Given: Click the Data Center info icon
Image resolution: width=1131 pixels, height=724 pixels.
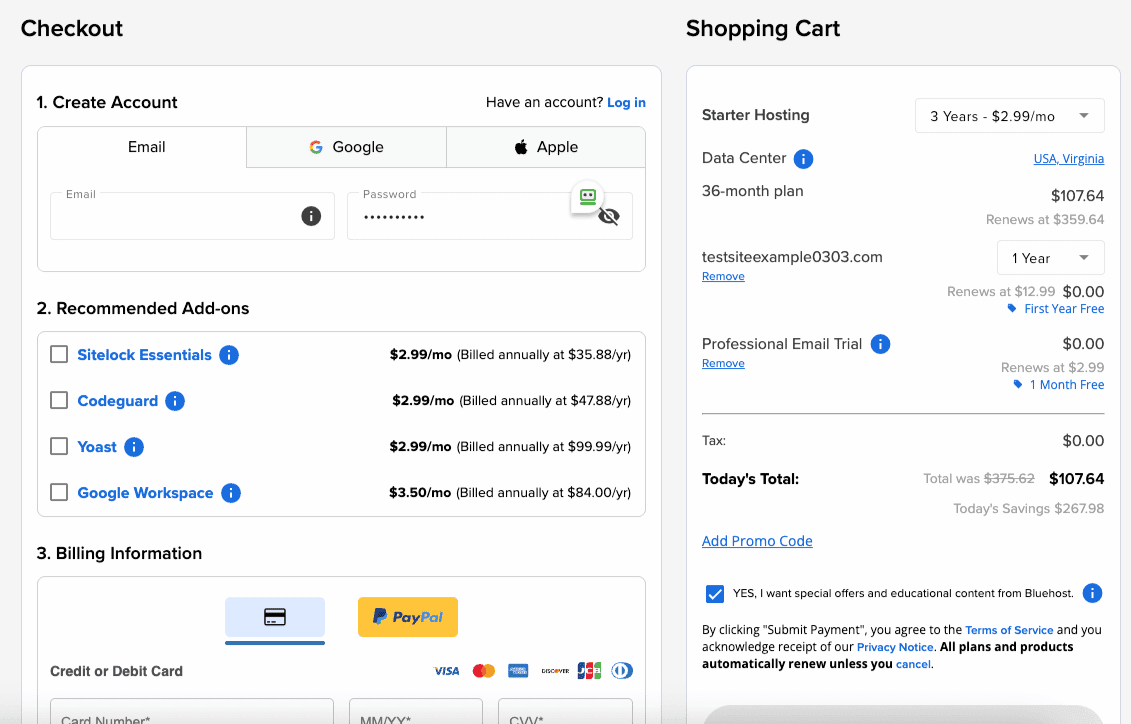Looking at the screenshot, I should point(803,159).
